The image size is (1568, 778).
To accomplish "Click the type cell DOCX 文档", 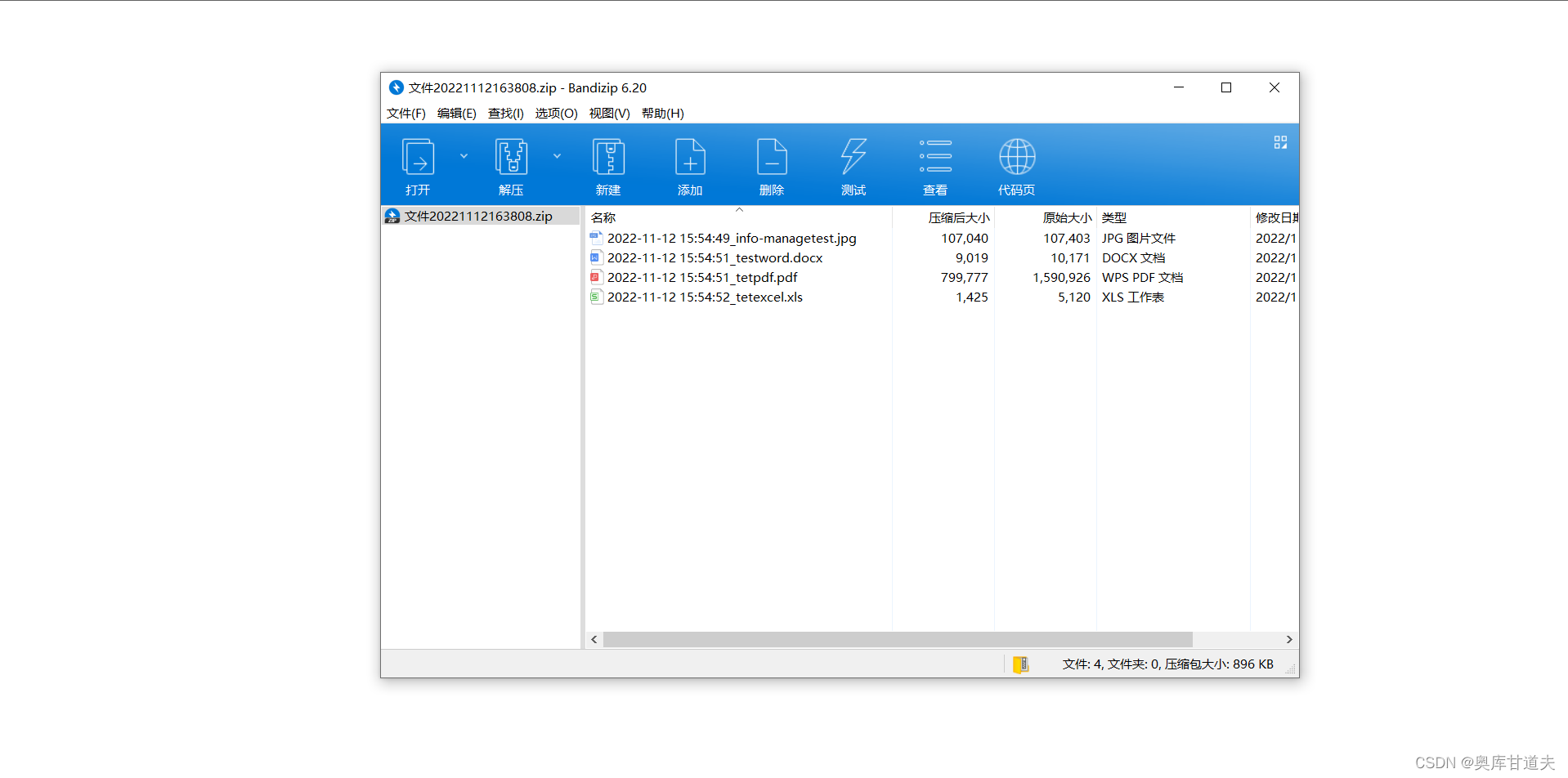I will [1134, 257].
